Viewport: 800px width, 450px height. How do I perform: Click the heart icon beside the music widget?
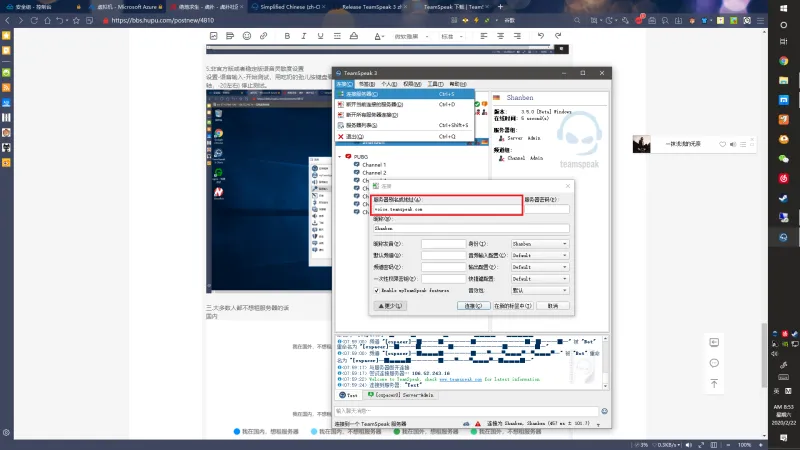tap(722, 144)
